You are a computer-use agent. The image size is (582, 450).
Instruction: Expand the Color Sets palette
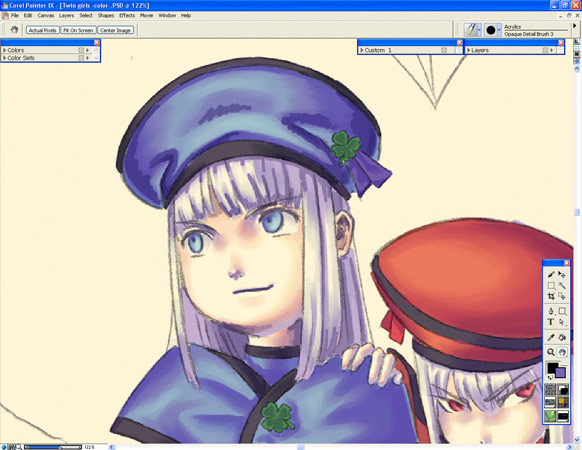5,58
